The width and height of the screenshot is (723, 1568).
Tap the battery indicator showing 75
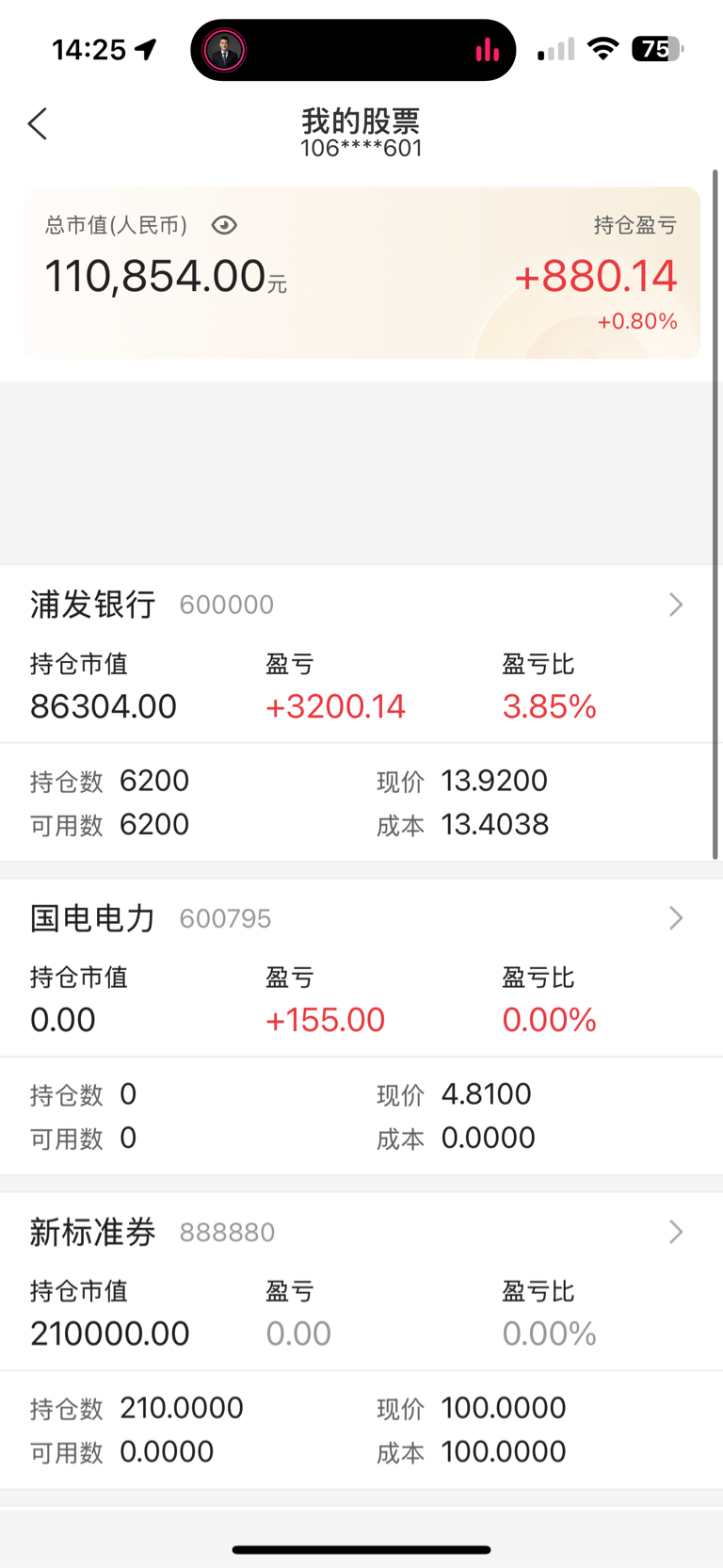point(657,49)
